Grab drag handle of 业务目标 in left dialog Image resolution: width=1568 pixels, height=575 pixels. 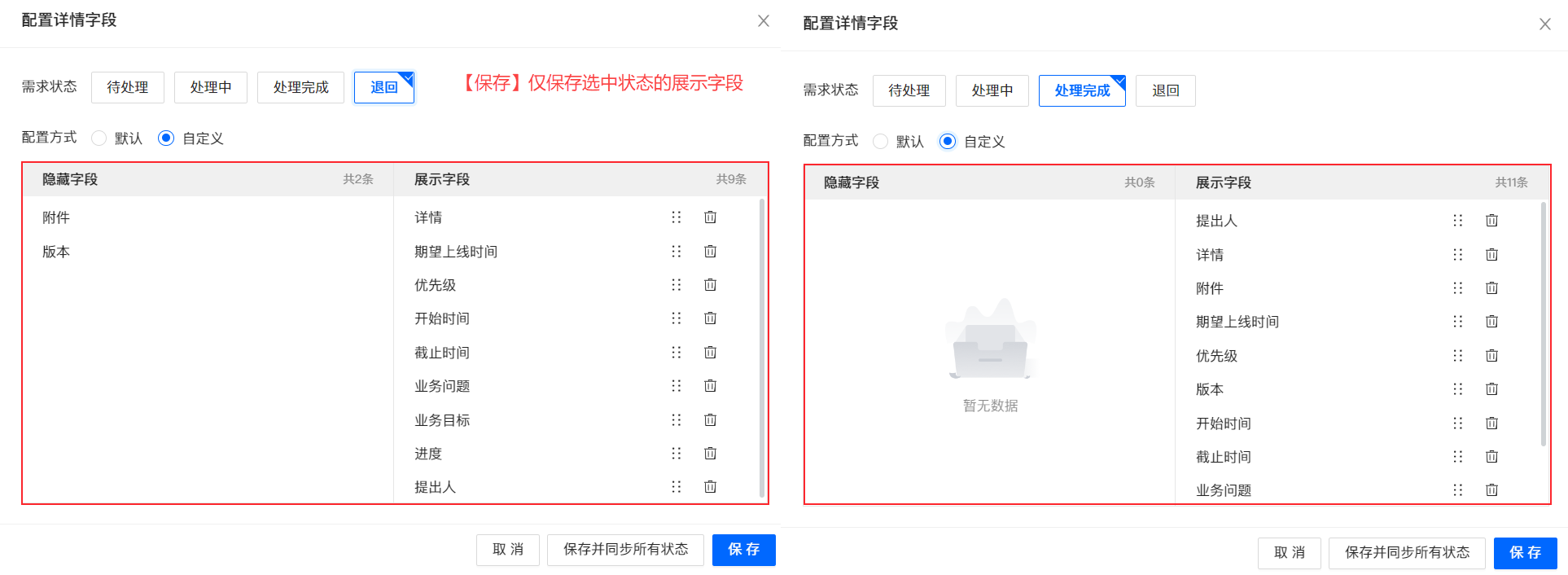click(676, 420)
